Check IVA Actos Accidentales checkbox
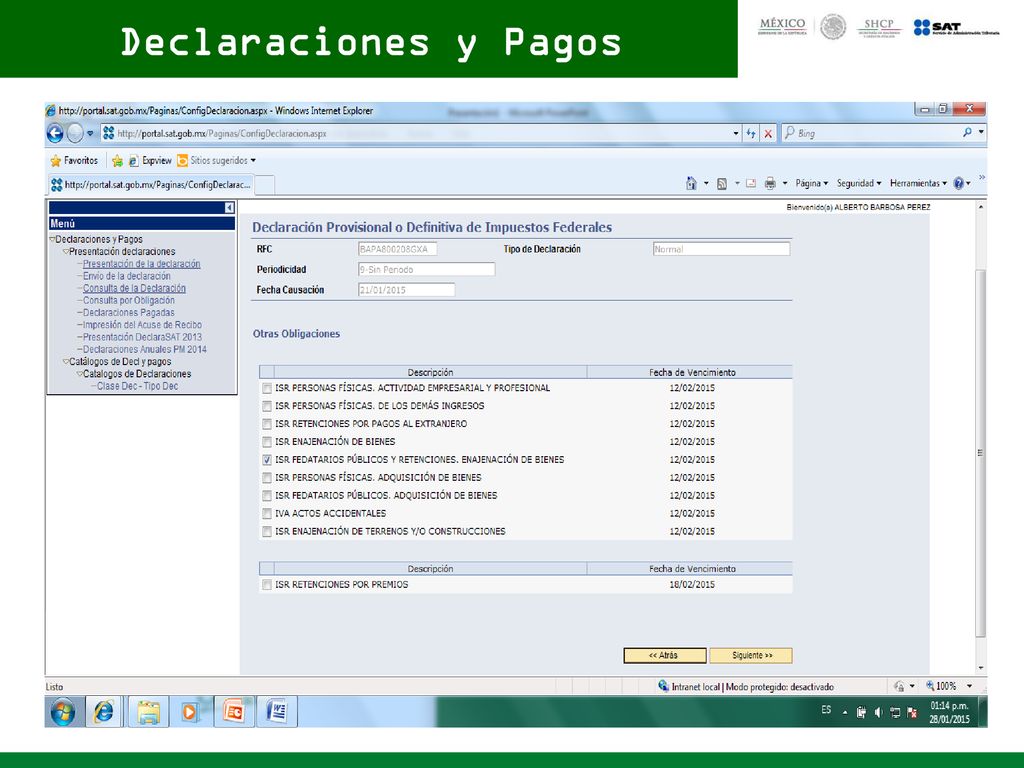 tap(266, 514)
